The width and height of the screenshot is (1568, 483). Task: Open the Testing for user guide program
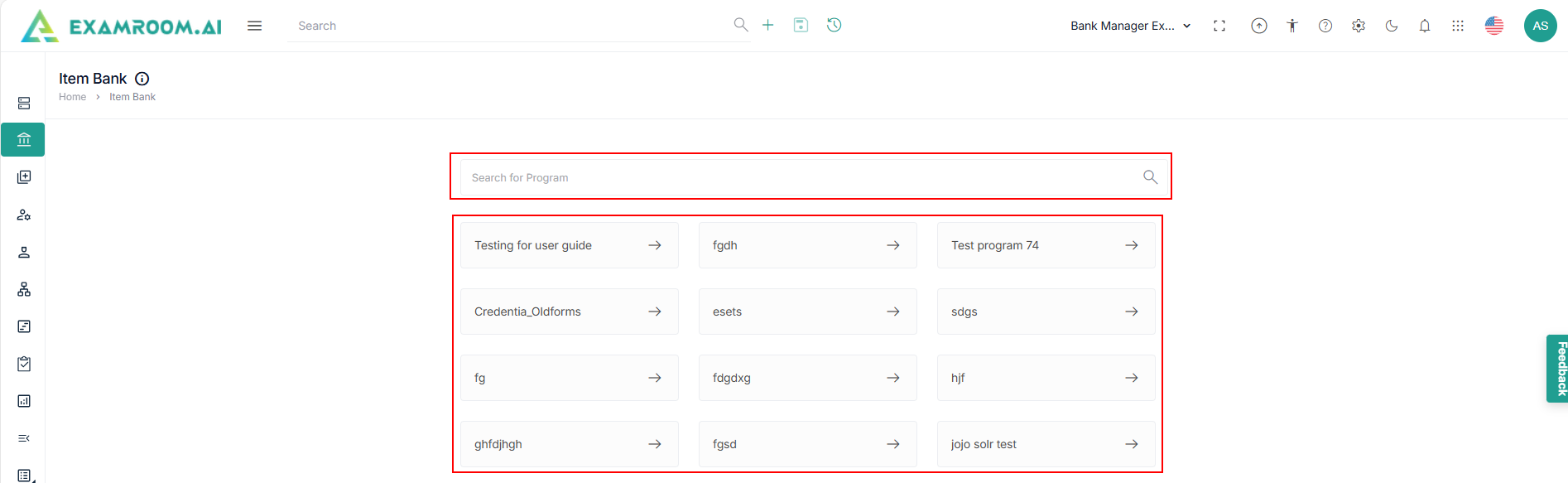tap(569, 245)
